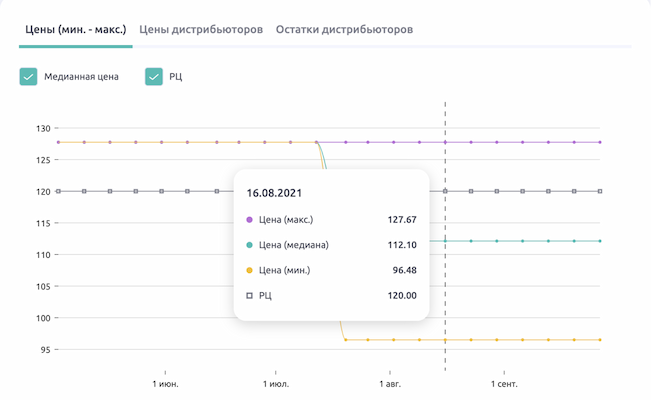This screenshot has height=400, width=651.
Task: Click the first РЦ square data point
Action: click(x=59, y=191)
